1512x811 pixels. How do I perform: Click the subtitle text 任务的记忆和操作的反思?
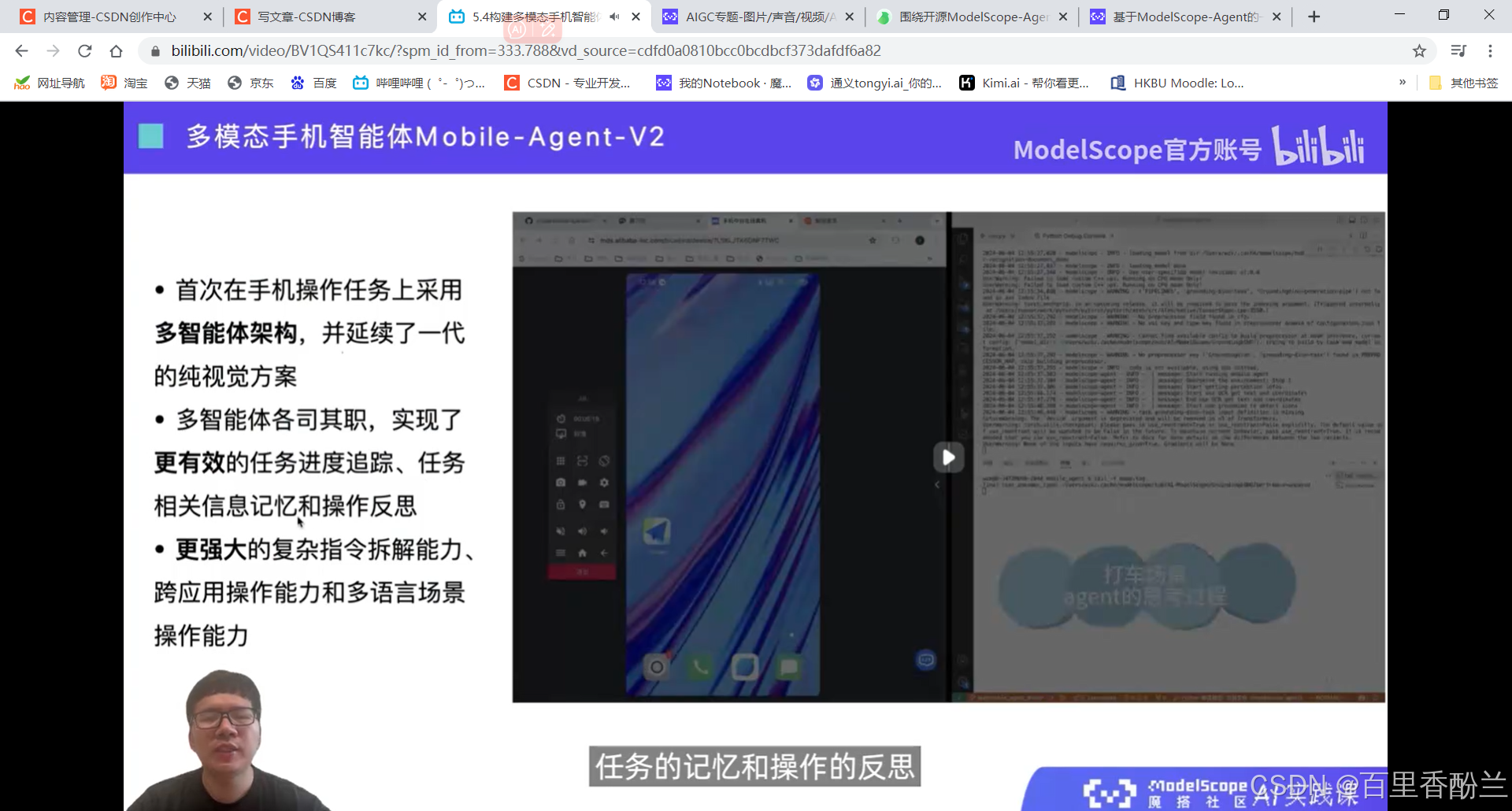(754, 766)
